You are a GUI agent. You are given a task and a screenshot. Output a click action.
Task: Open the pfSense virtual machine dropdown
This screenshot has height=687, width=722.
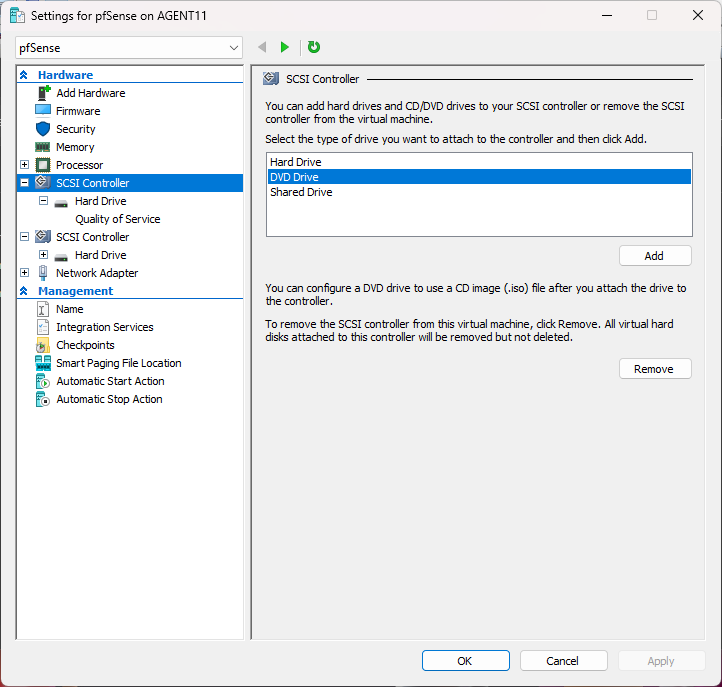[233, 48]
